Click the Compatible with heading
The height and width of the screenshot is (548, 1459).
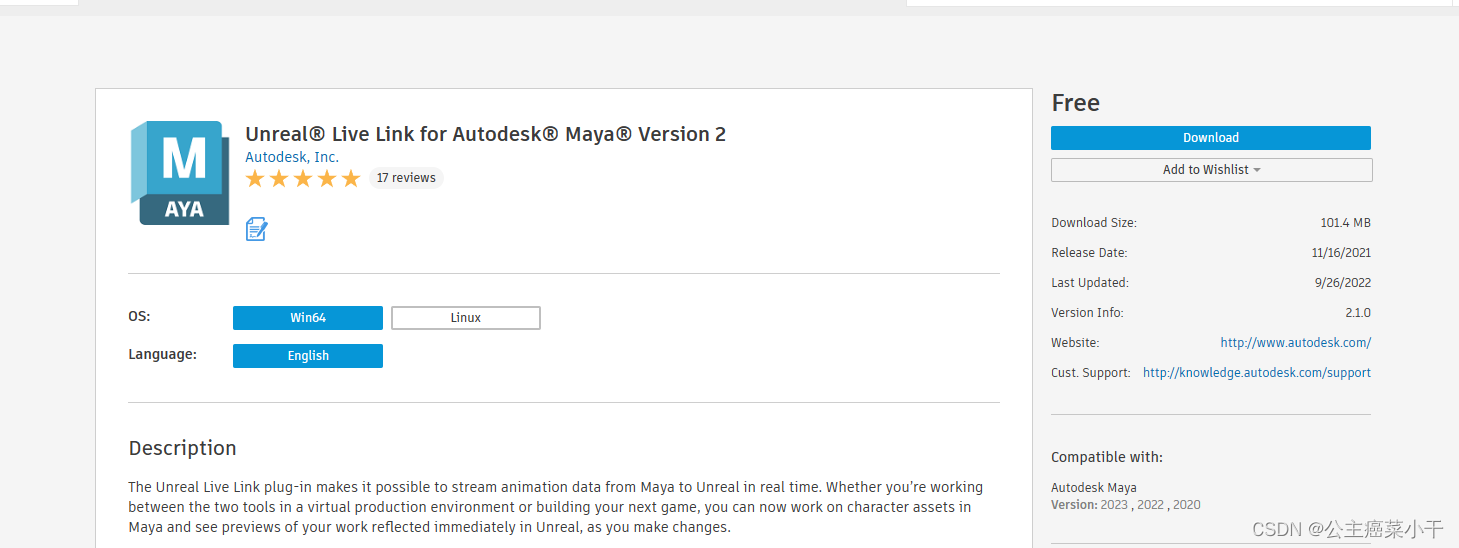[x=1107, y=457]
